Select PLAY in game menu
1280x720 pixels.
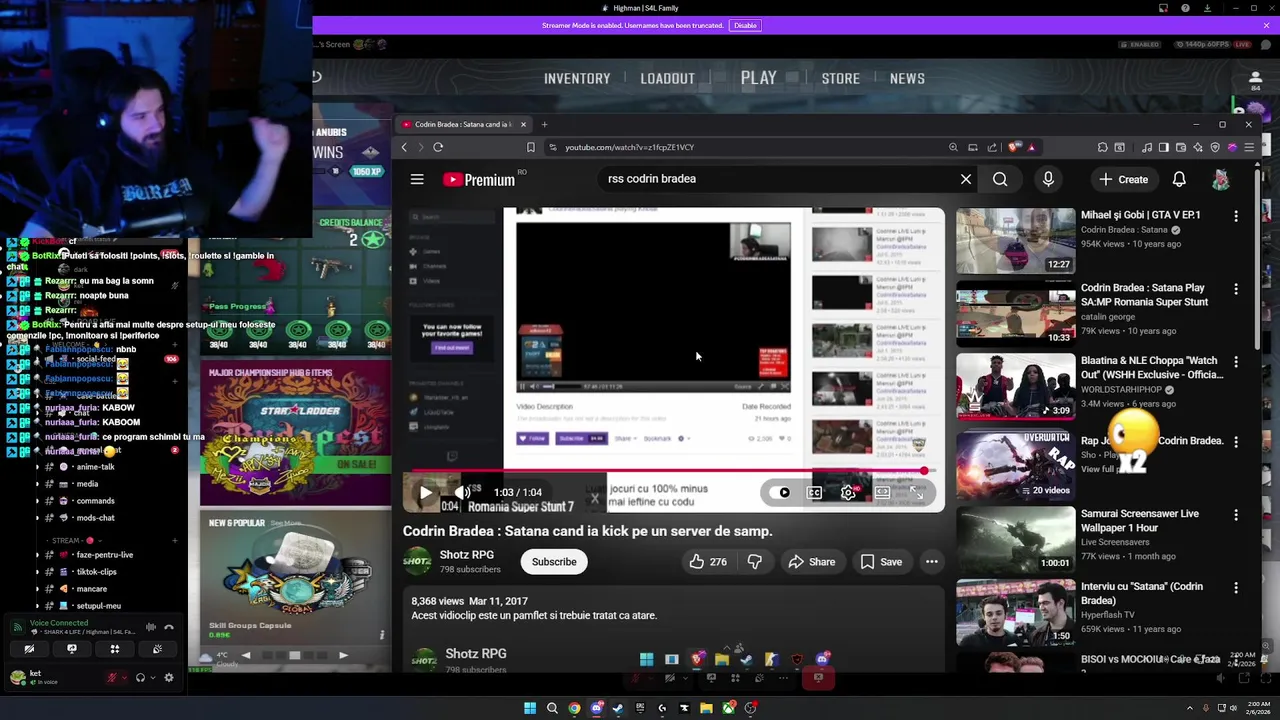click(758, 78)
